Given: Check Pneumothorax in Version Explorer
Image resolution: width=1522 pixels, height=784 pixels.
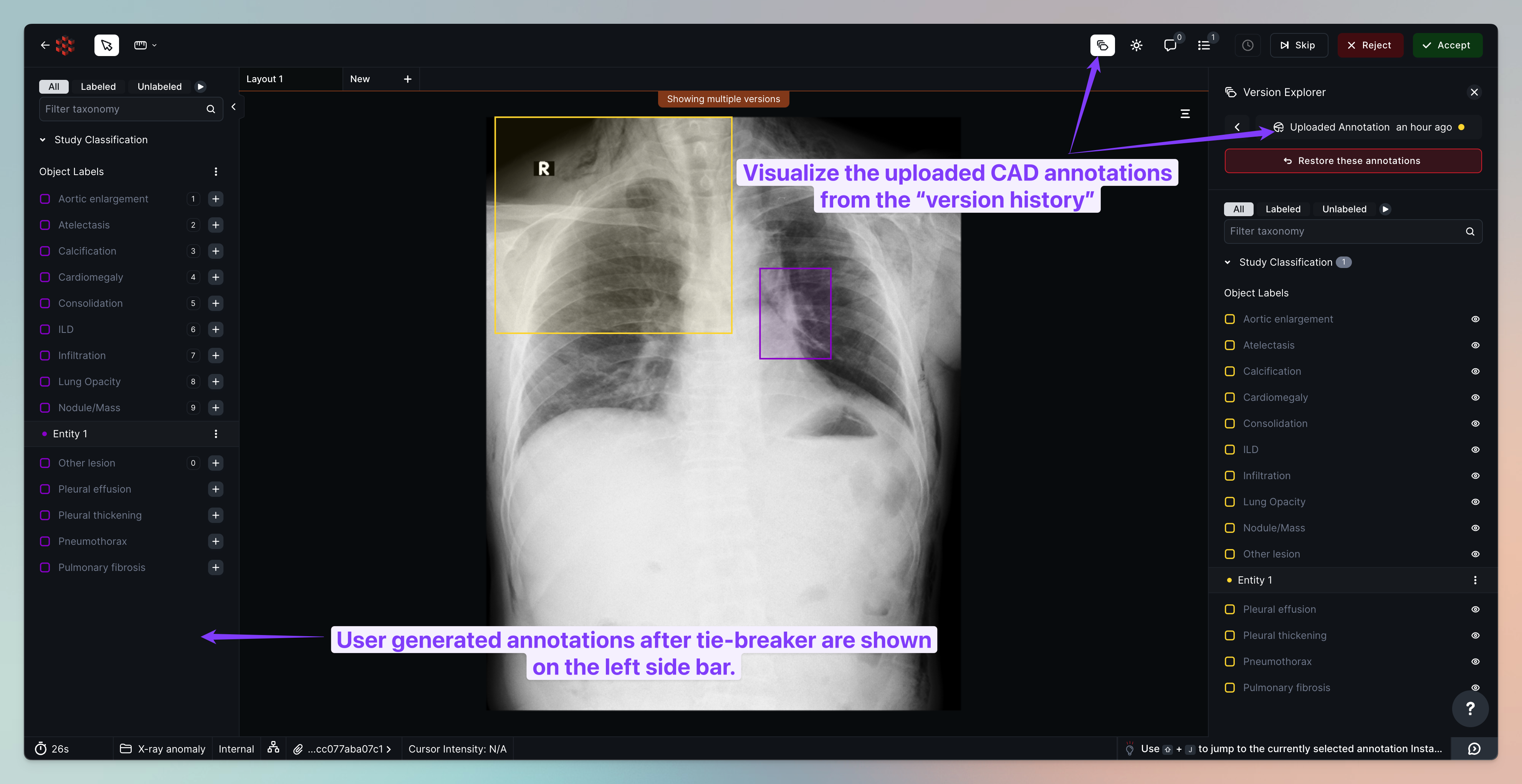Looking at the screenshot, I should [1229, 662].
